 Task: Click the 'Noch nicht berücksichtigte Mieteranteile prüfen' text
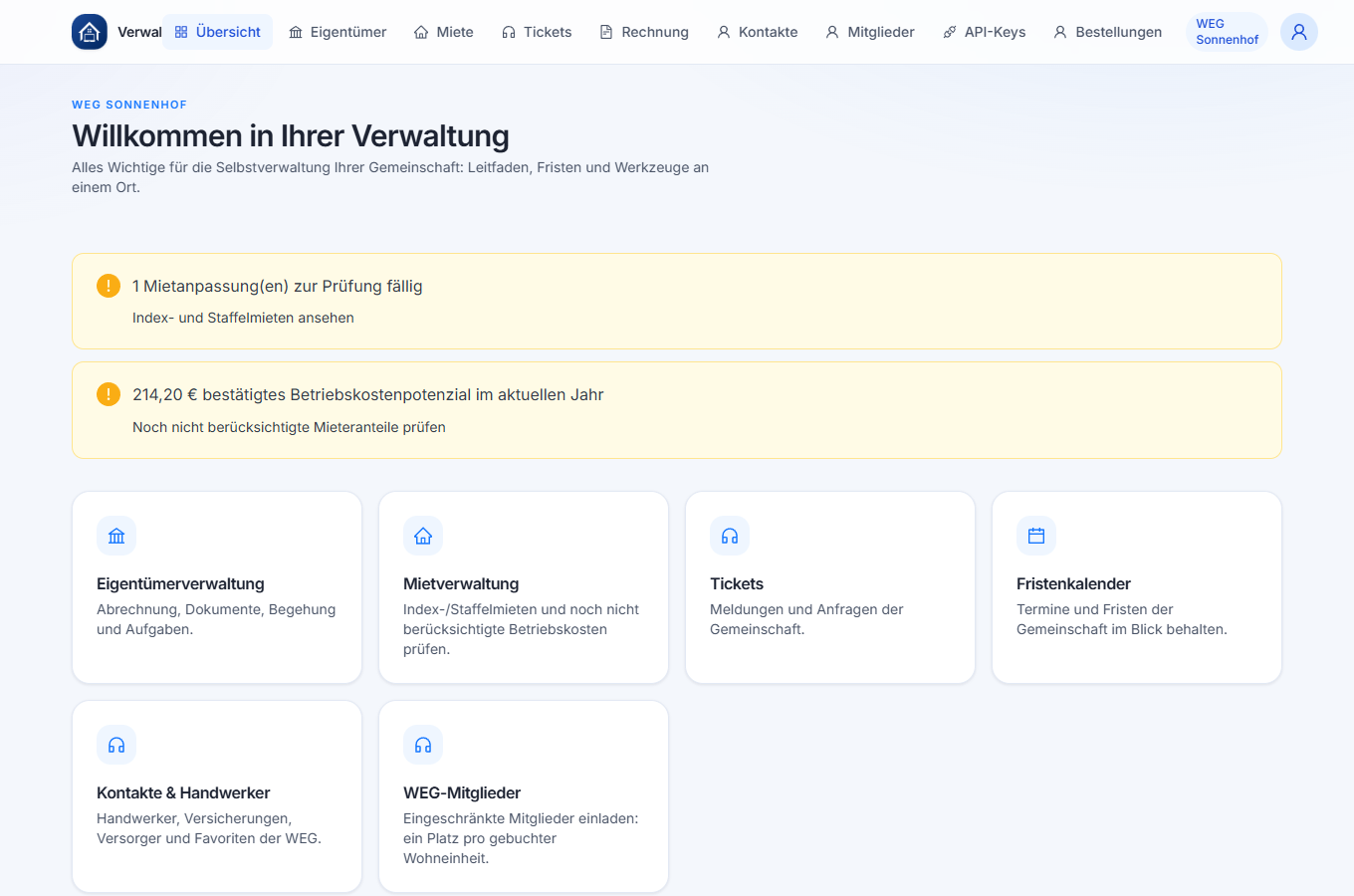[289, 427]
